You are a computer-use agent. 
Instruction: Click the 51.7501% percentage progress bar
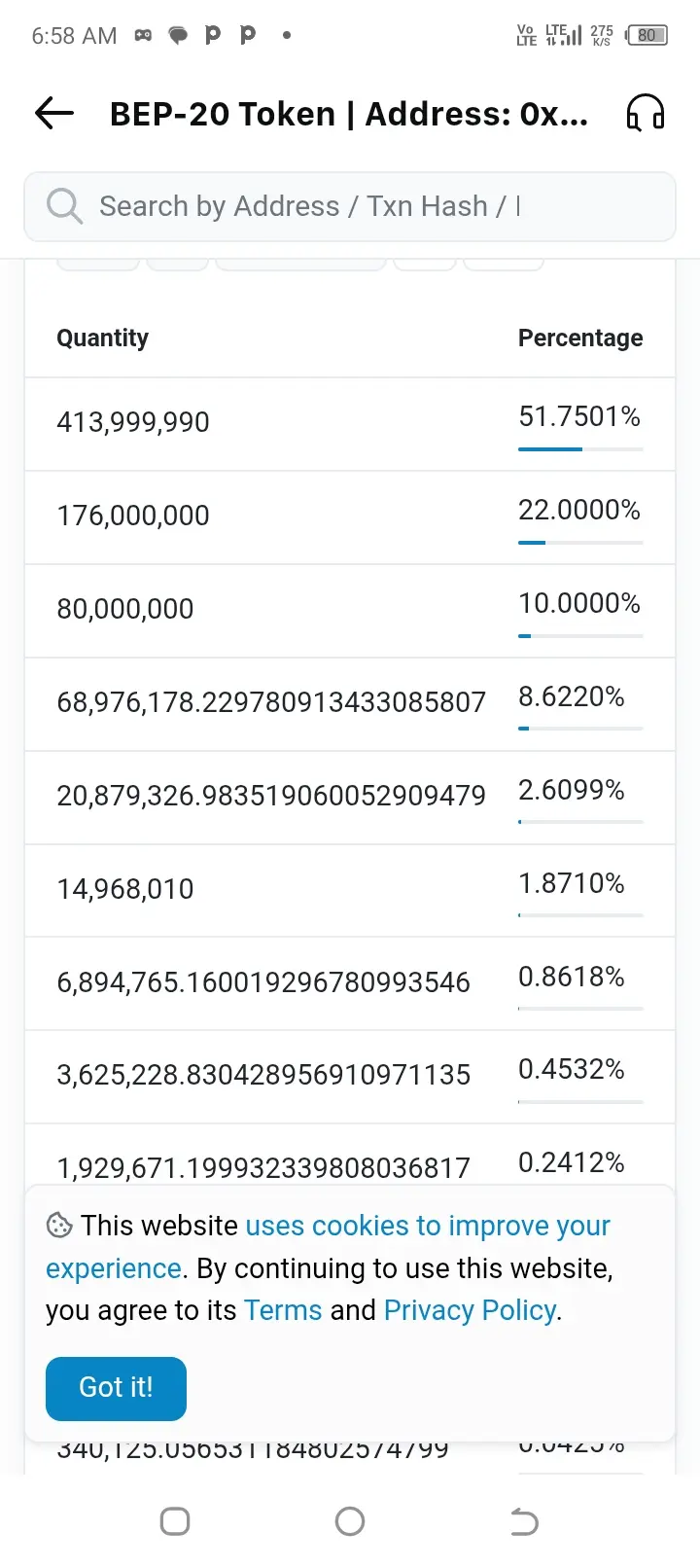click(580, 449)
